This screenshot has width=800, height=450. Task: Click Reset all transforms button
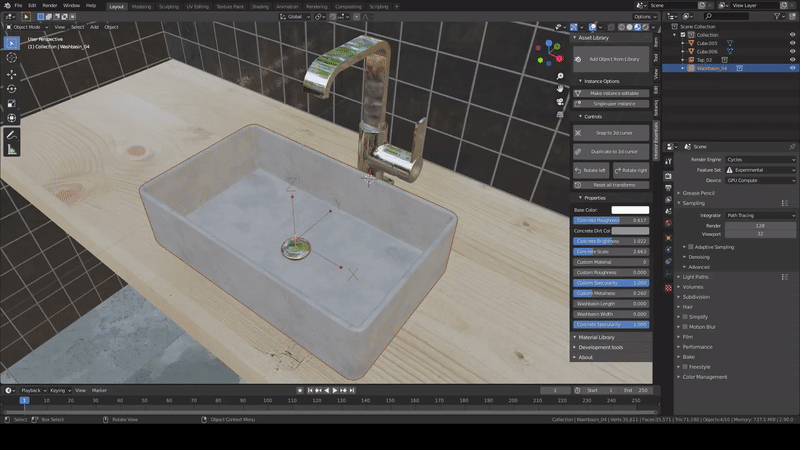611,185
